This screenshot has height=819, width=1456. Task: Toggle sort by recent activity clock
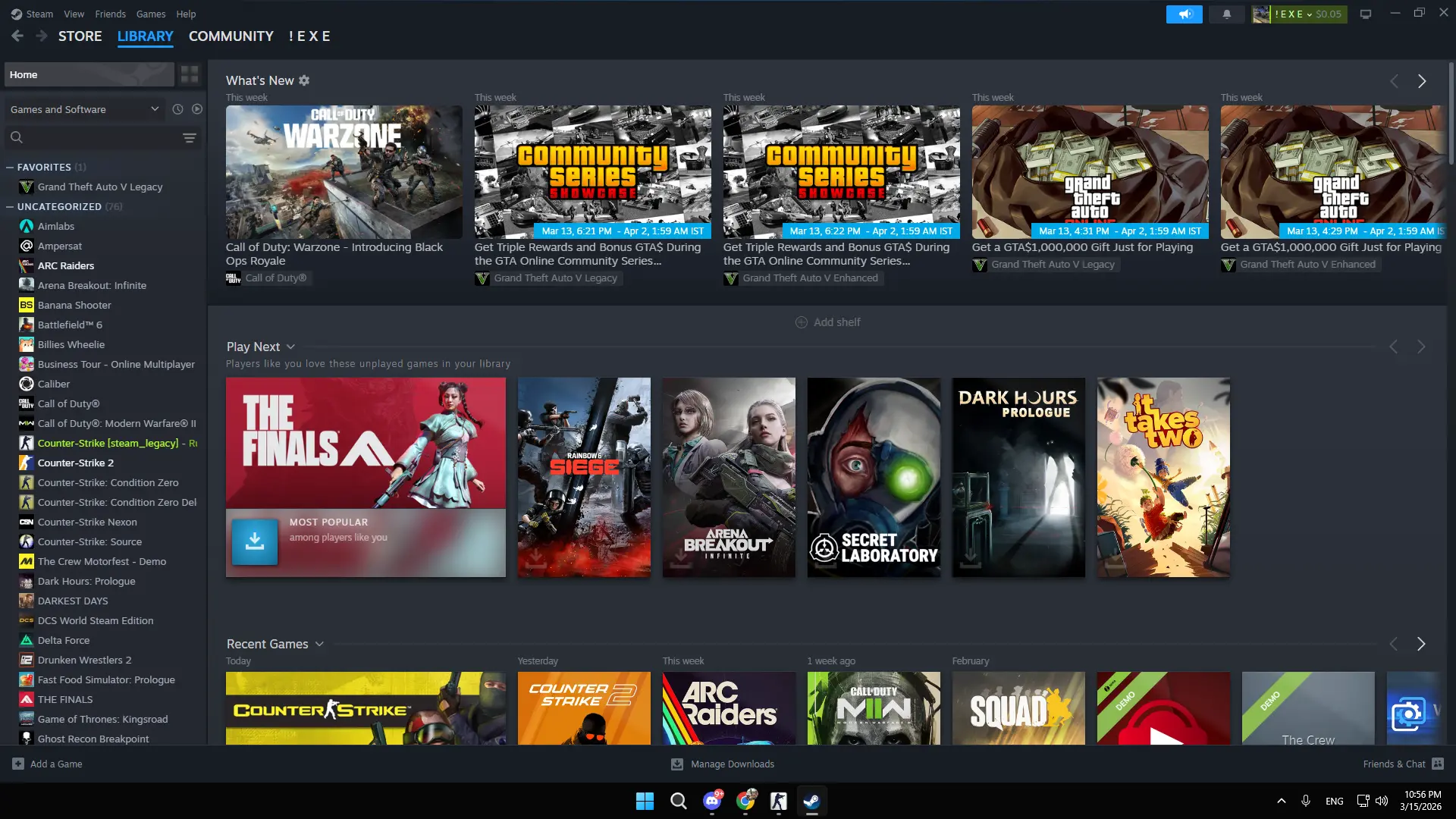177,109
